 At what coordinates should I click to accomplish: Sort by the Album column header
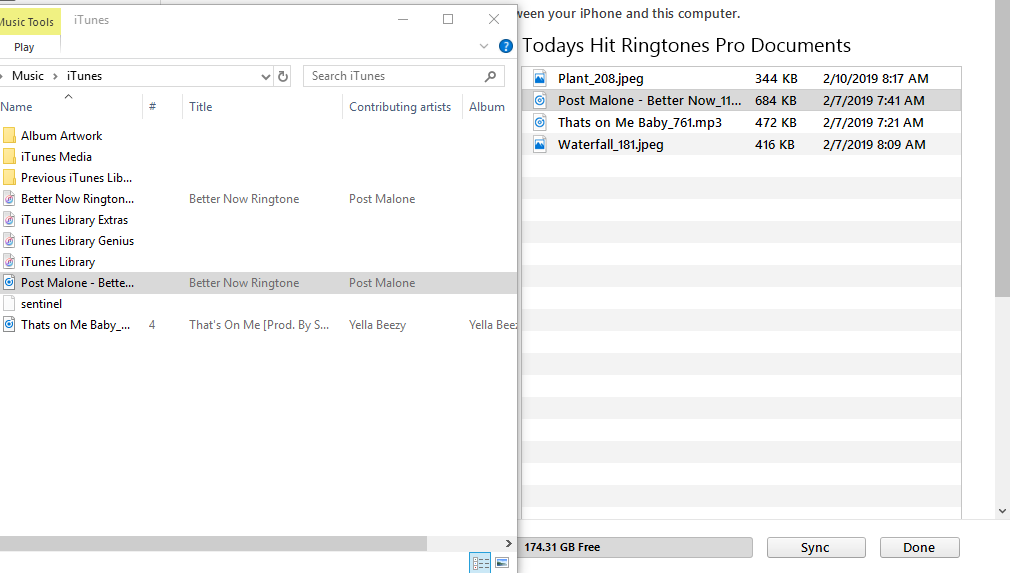[x=489, y=107]
